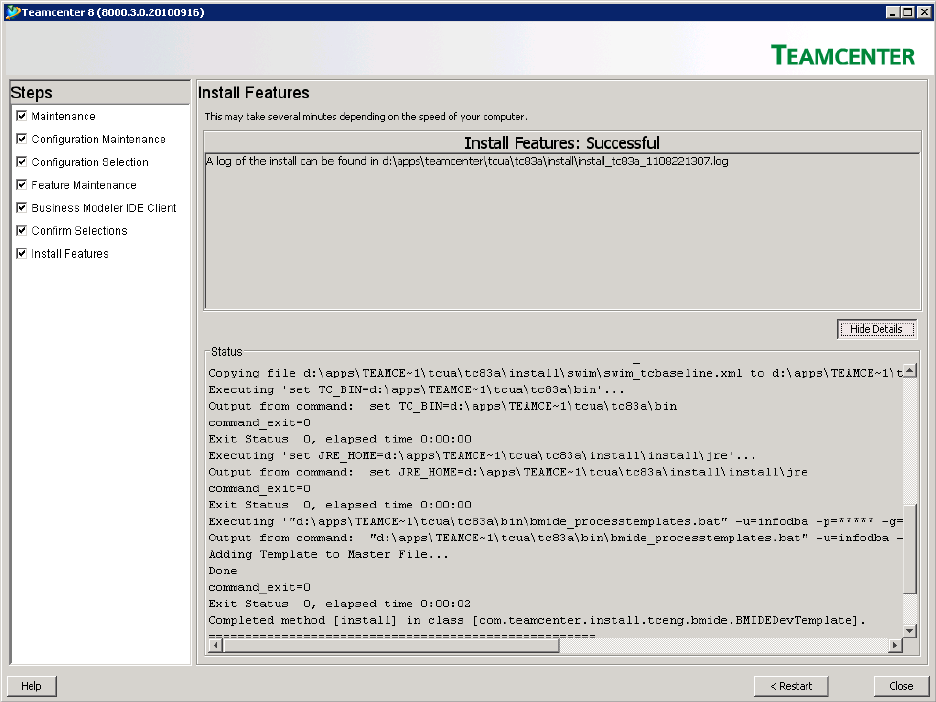Screen dimensions: 936x702
Task: Click the Steps panel heading
Action: [32, 93]
